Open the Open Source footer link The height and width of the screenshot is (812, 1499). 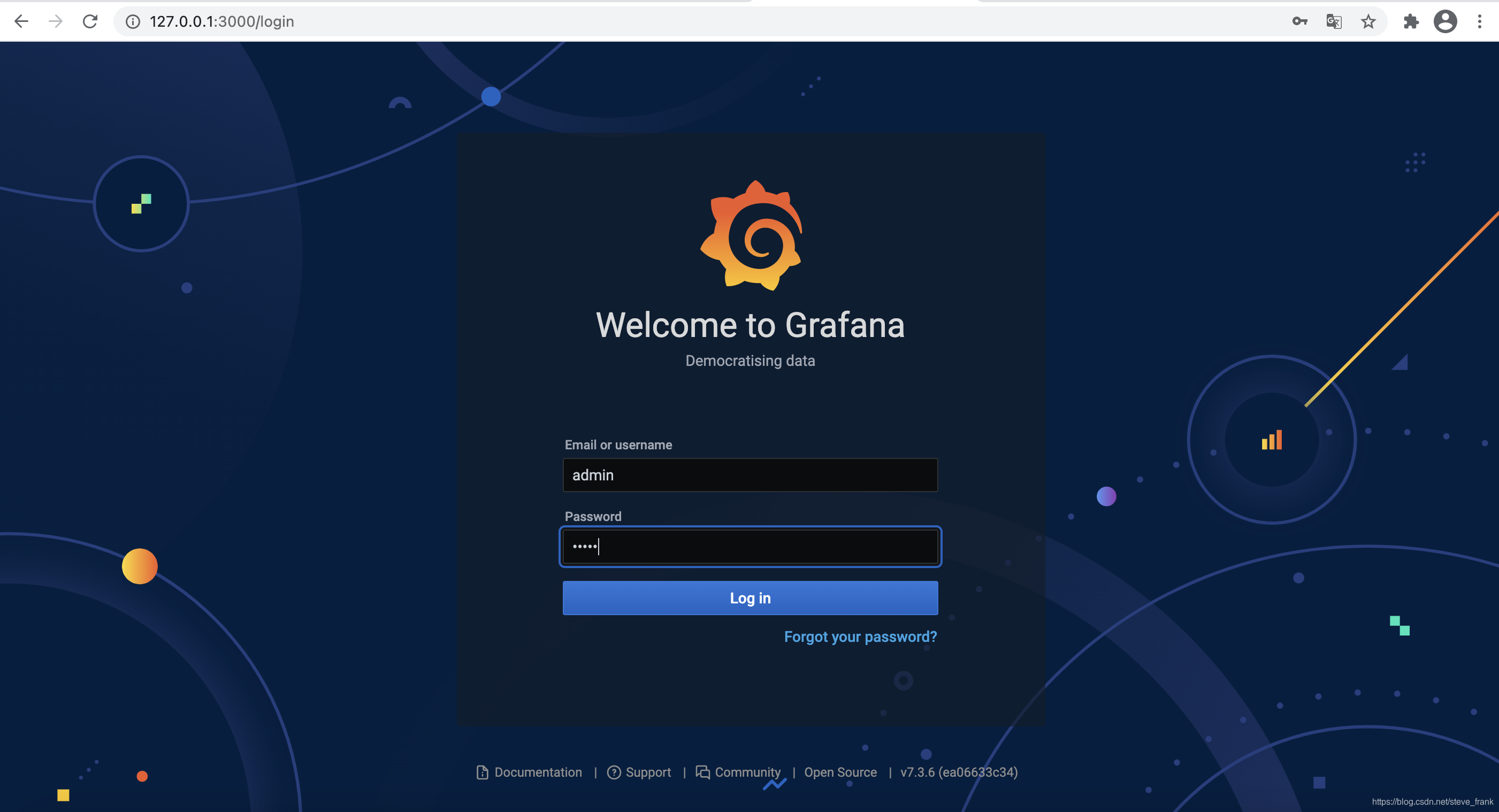click(840, 772)
